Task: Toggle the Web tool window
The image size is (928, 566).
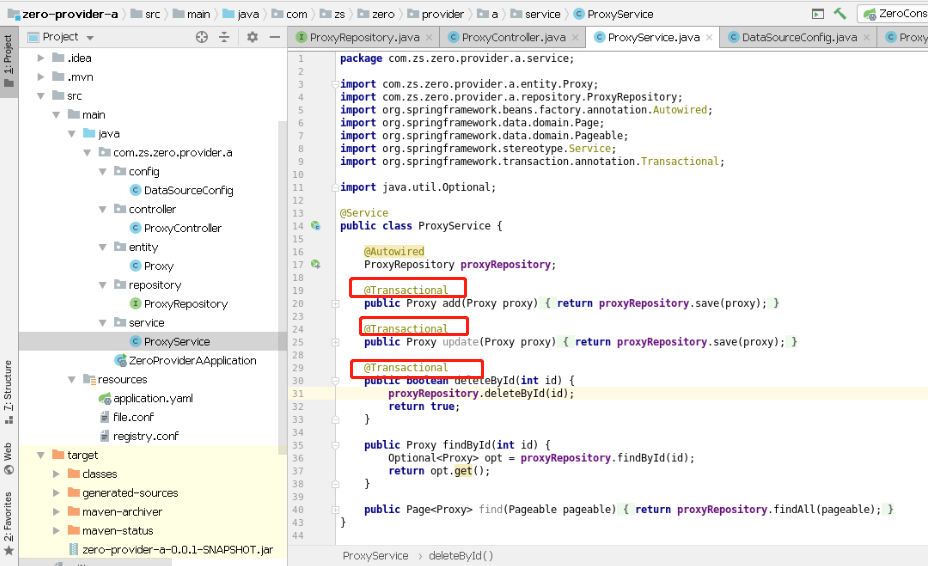Action: click(8, 459)
